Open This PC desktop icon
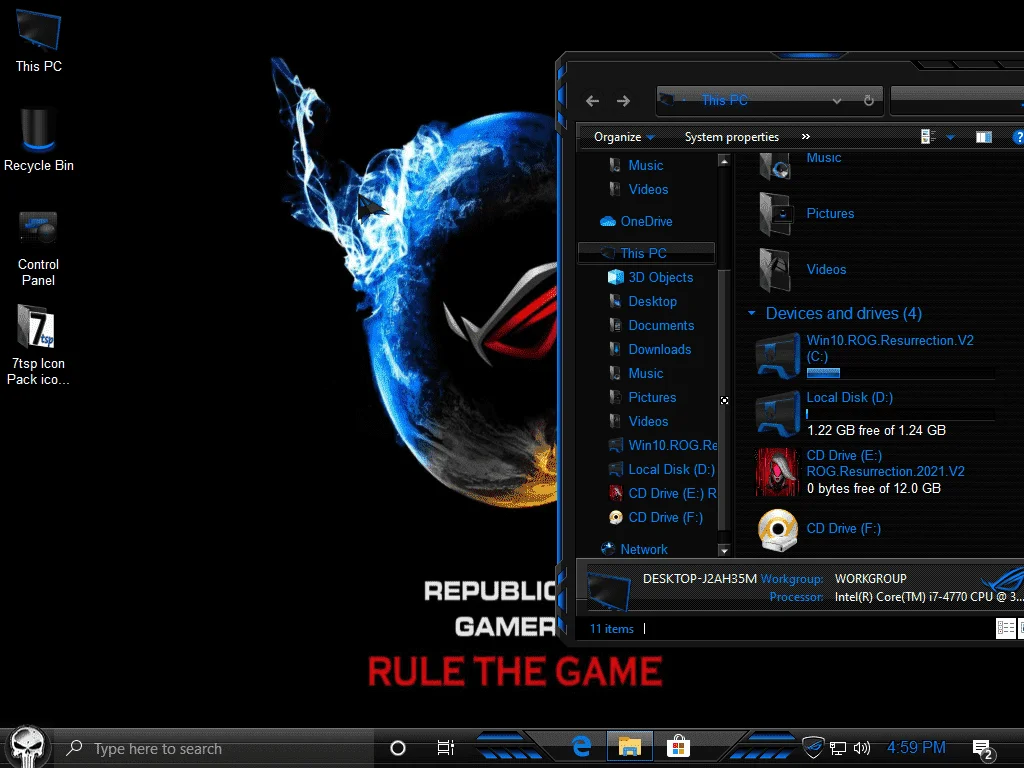Screen dimensions: 1024x768 point(39,40)
